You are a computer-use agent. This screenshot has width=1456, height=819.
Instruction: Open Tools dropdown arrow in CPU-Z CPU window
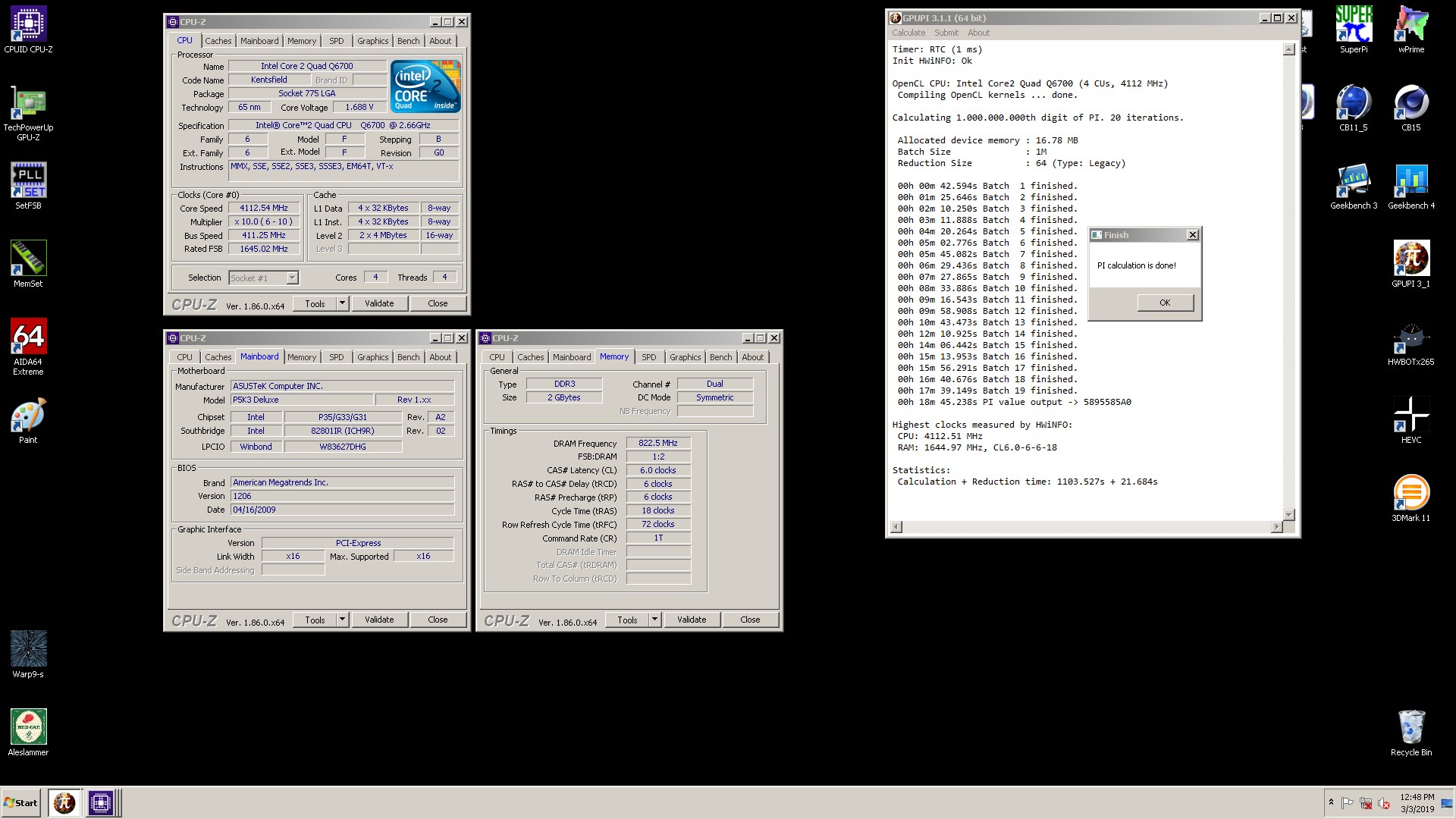tap(342, 303)
